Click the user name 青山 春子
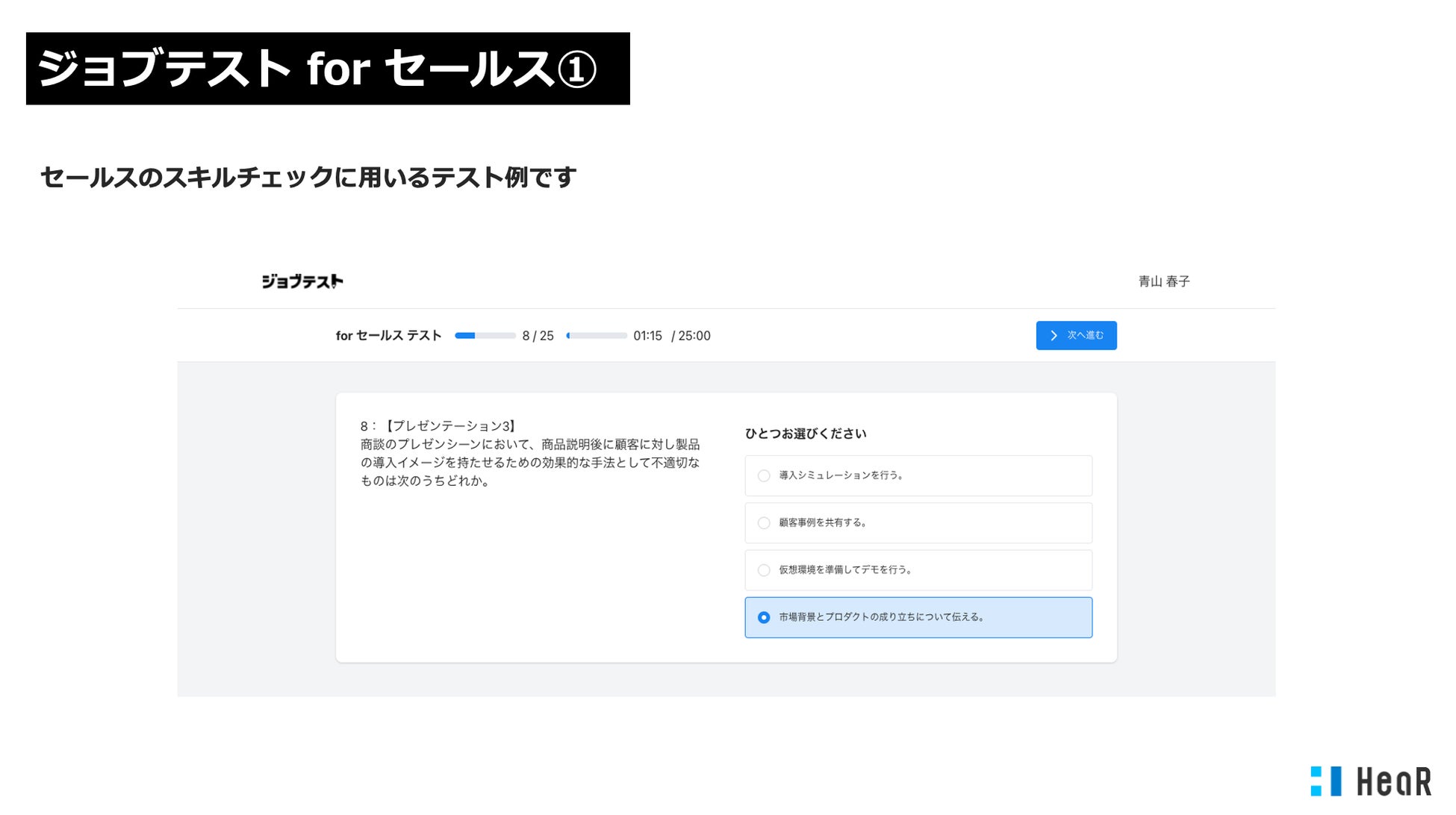This screenshot has width=1456, height=815. coord(1163,281)
